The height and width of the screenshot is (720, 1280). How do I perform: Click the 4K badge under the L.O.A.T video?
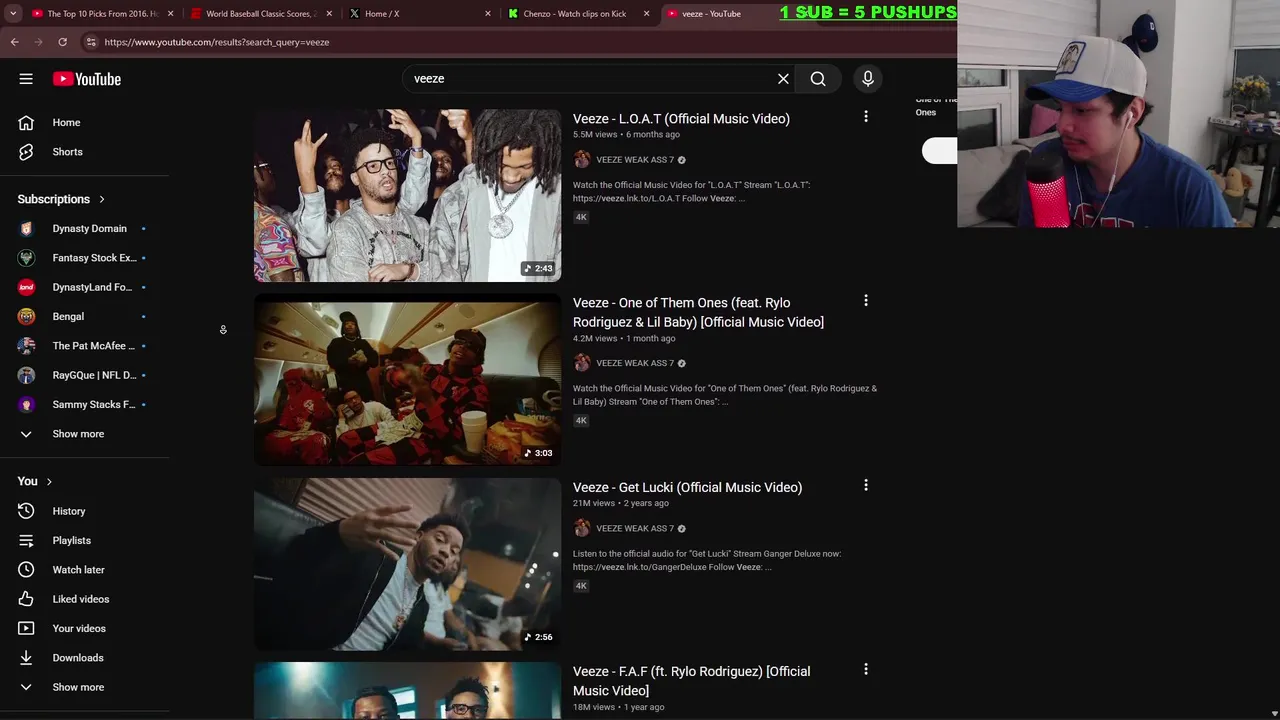[581, 217]
